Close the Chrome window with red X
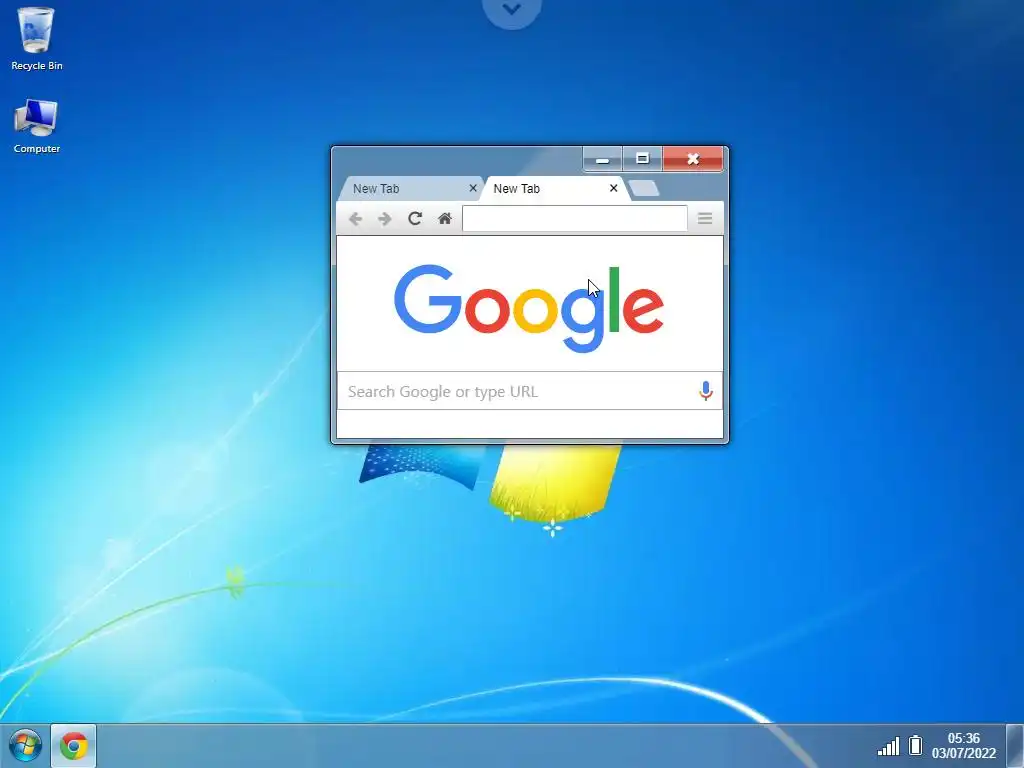The image size is (1024, 768). point(693,159)
